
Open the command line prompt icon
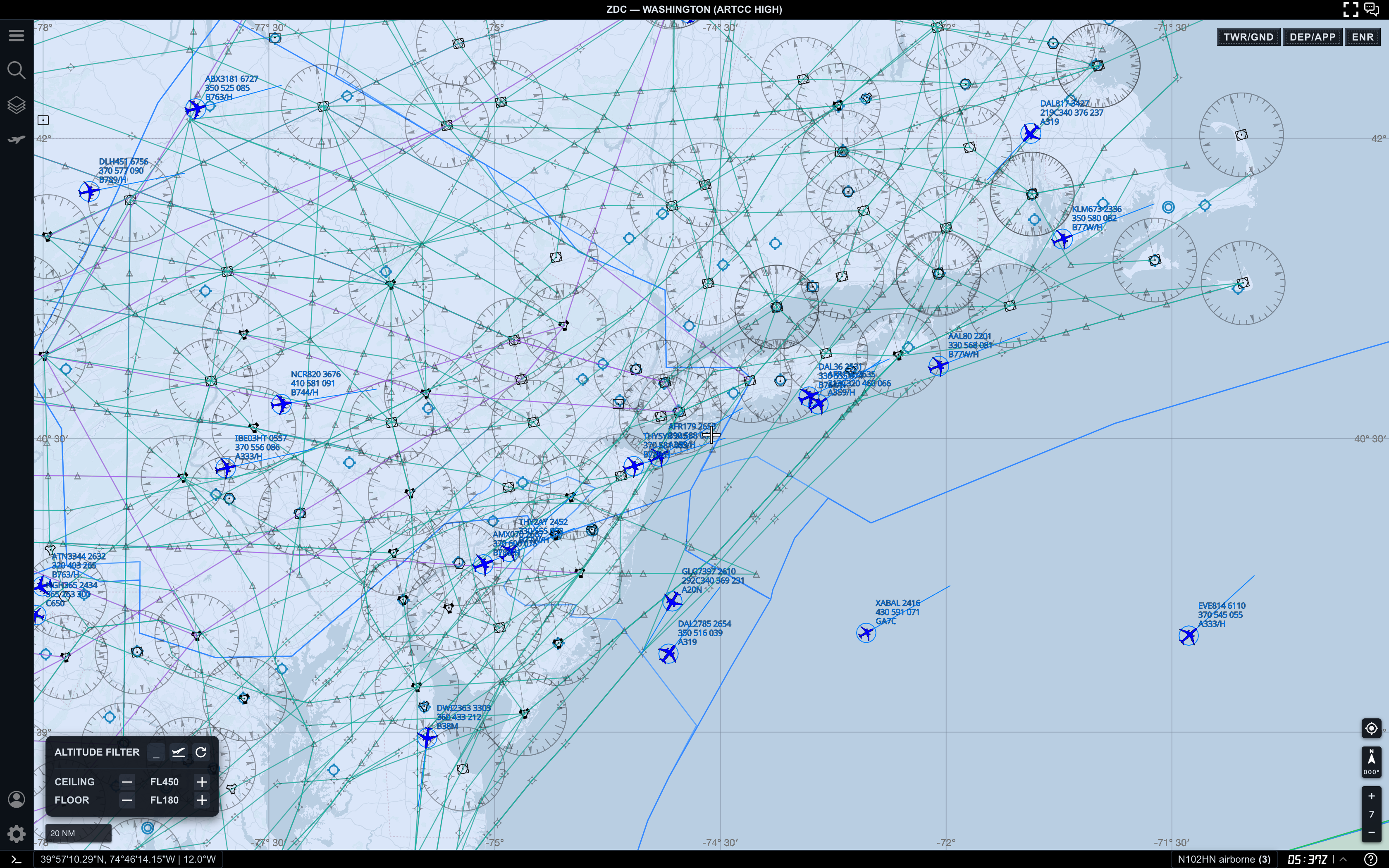(x=16, y=859)
